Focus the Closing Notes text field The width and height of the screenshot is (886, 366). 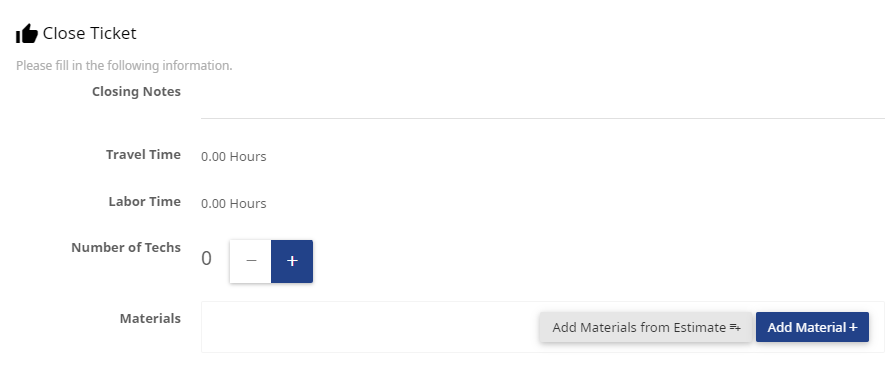pyautogui.click(x=542, y=102)
